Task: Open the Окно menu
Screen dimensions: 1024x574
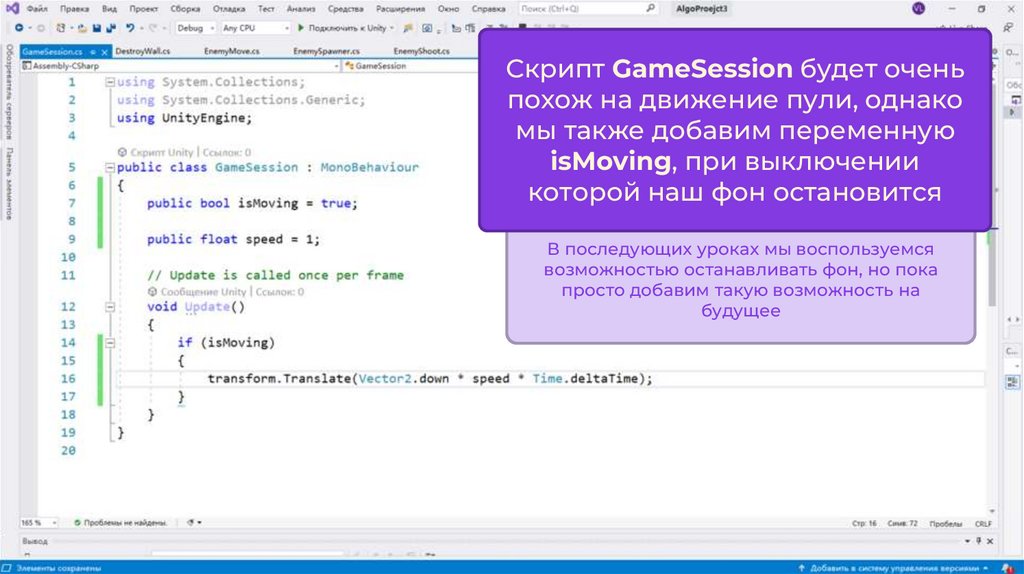Action: [448, 8]
